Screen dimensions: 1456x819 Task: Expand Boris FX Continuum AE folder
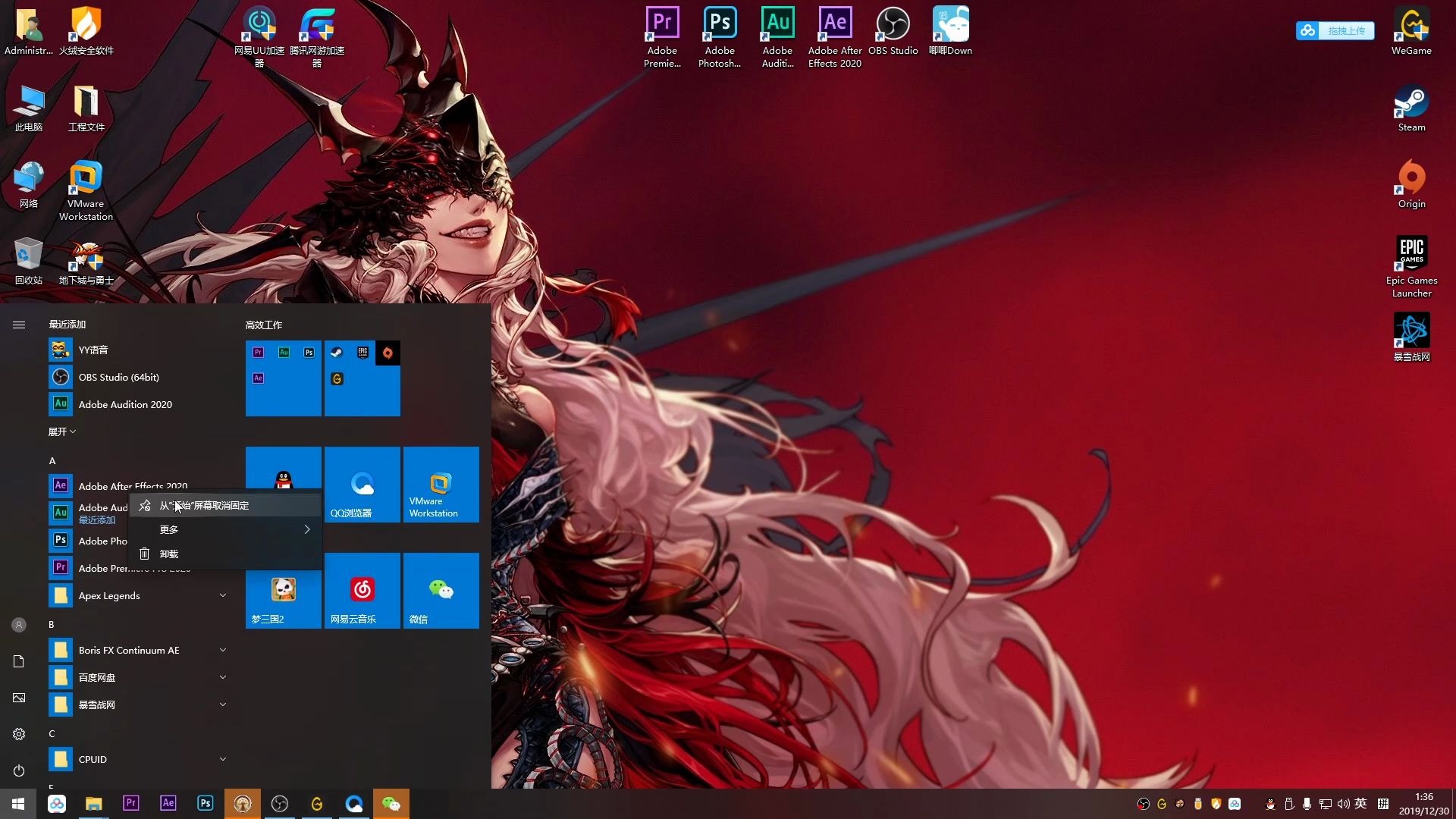point(138,650)
